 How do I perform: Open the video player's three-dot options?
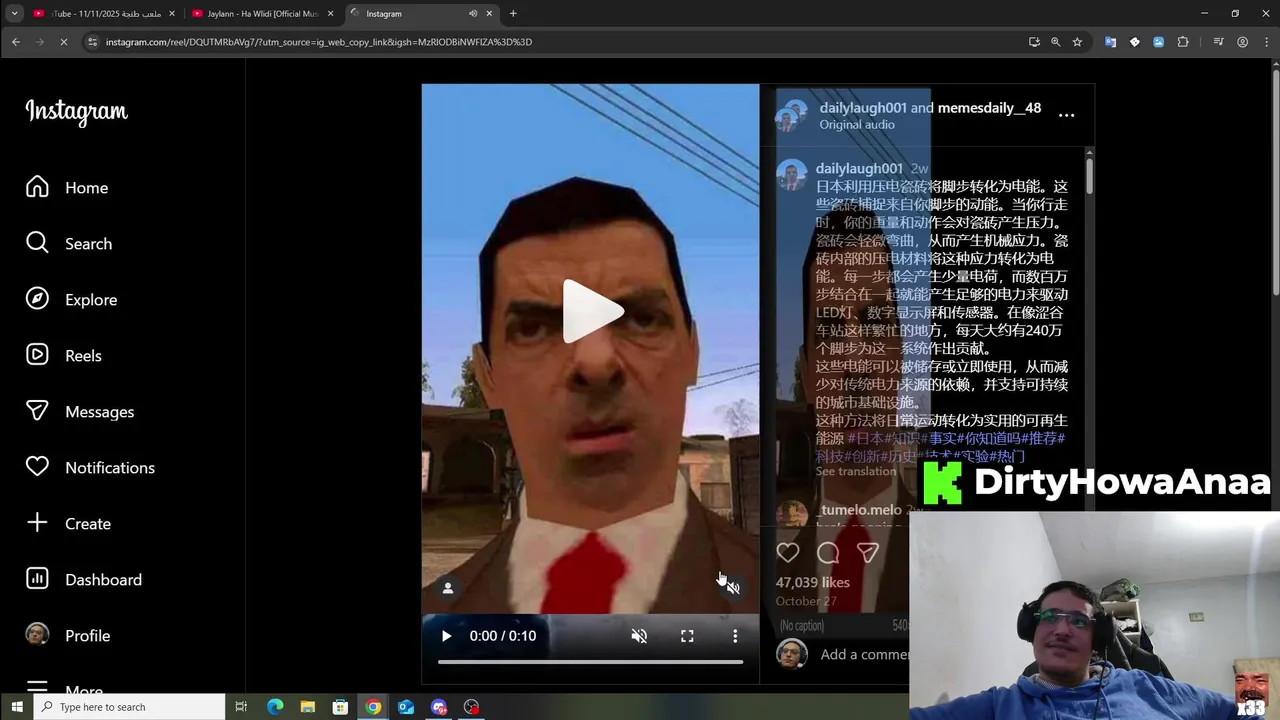coord(735,636)
